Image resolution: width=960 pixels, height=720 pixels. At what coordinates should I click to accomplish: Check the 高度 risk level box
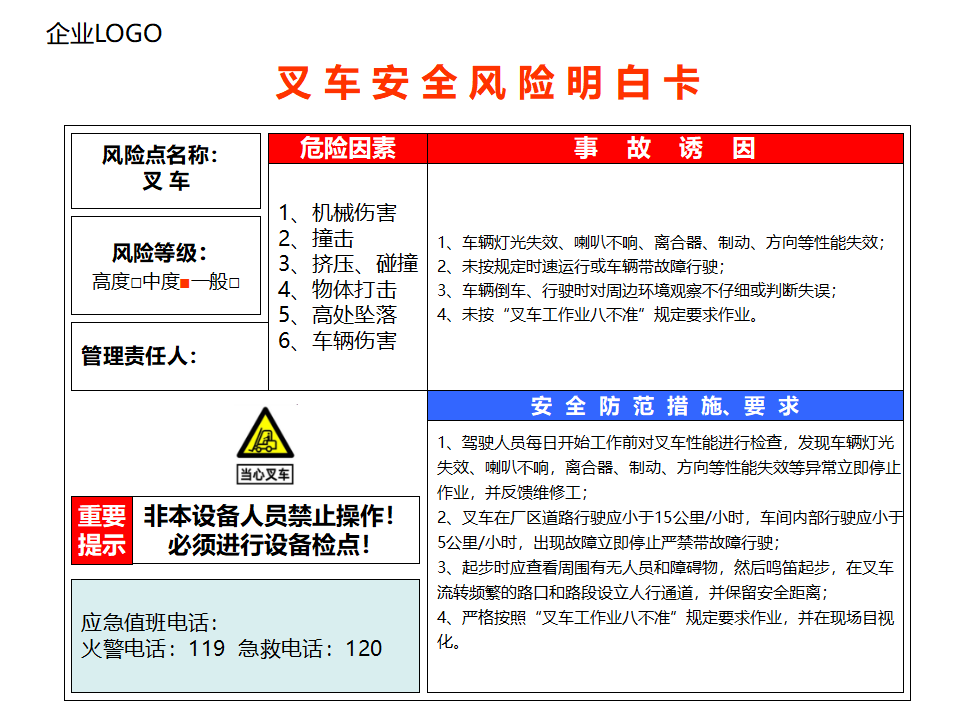pos(136,283)
